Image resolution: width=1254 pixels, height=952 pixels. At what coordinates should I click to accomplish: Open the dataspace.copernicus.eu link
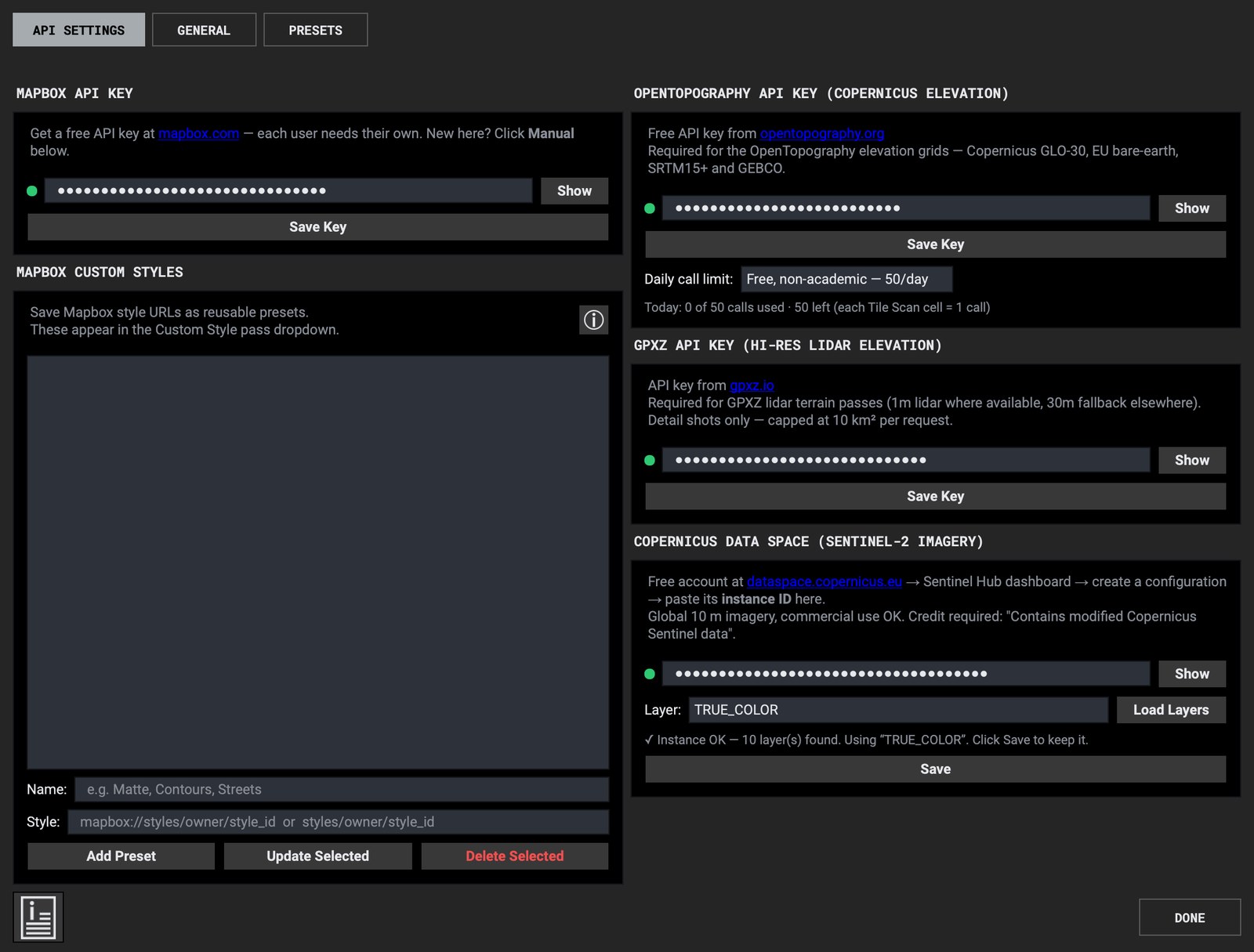[x=825, y=582]
